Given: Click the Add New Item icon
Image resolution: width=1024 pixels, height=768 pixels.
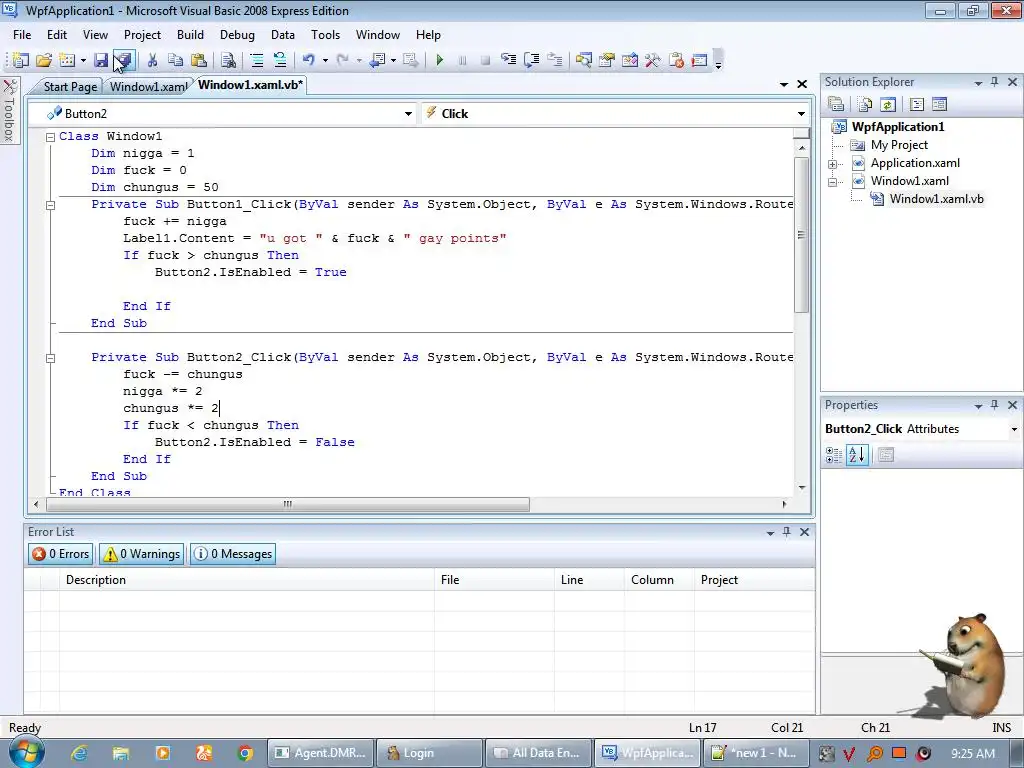Looking at the screenshot, I should [x=67, y=60].
